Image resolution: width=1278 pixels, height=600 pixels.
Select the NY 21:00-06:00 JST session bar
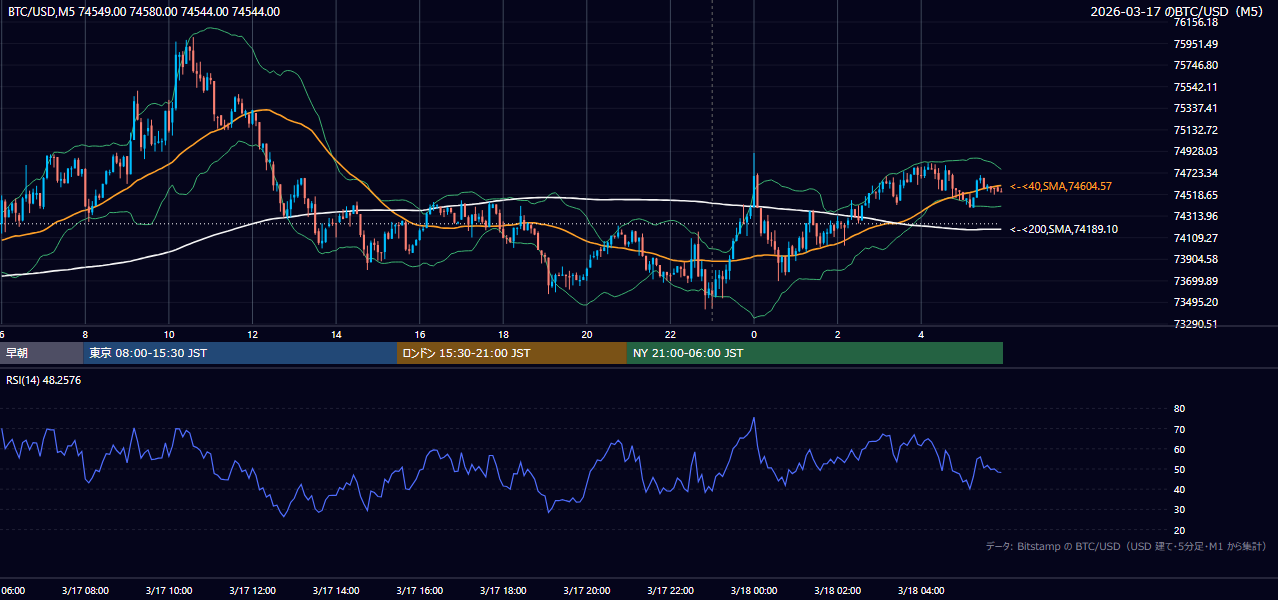point(815,353)
